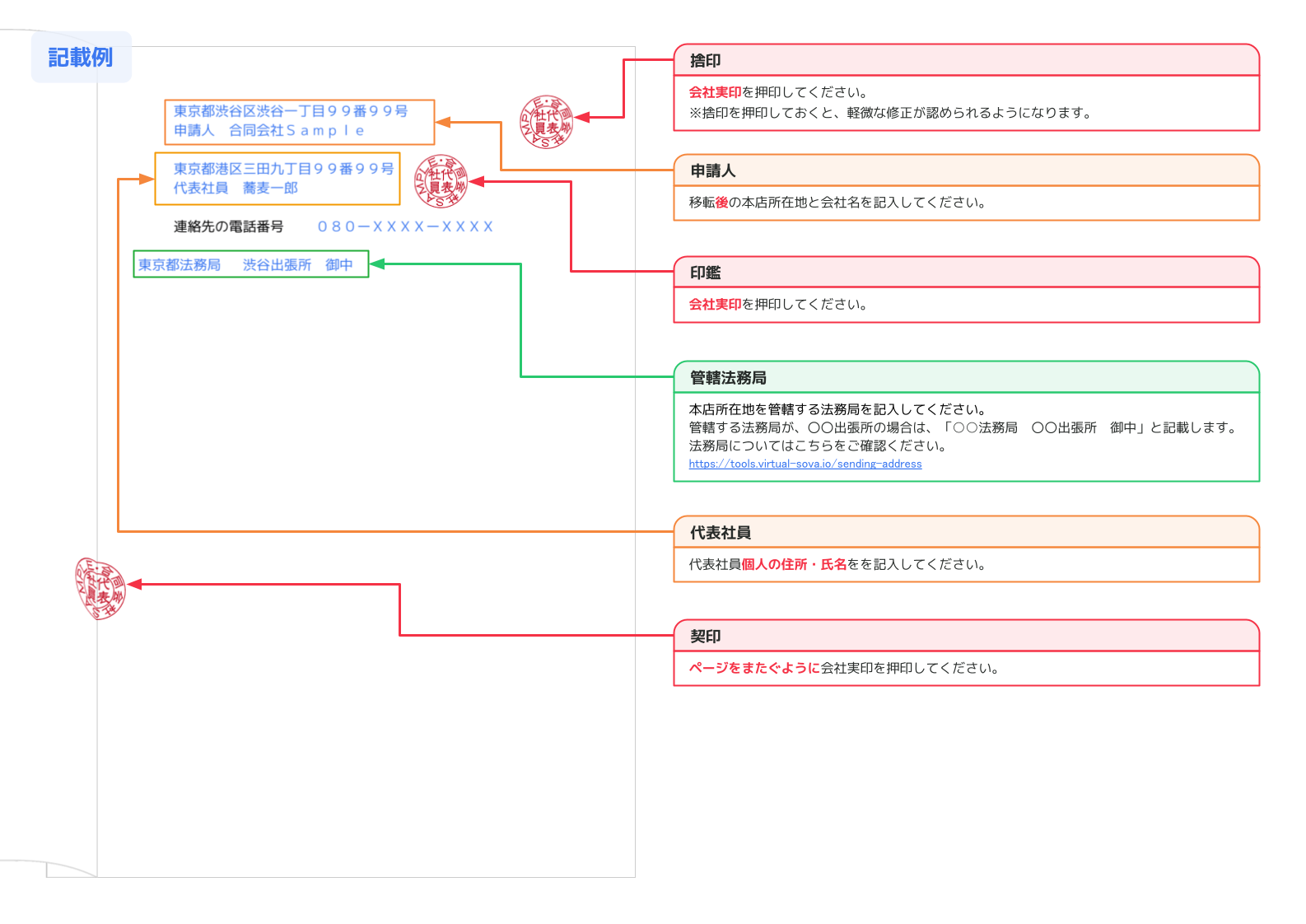This screenshot has width=1306, height=924.
Task: Click the 捨印 callout header
Action: pos(967,60)
